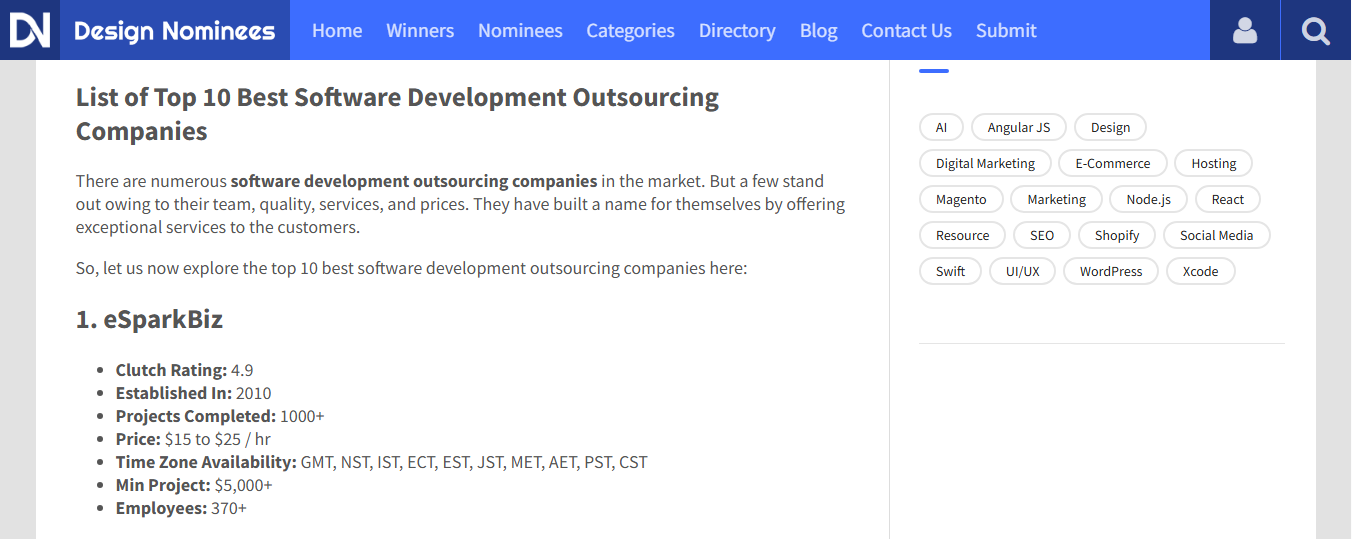Click the 'So, let us now explore' sentence
This screenshot has width=1352, height=539.
412,268
